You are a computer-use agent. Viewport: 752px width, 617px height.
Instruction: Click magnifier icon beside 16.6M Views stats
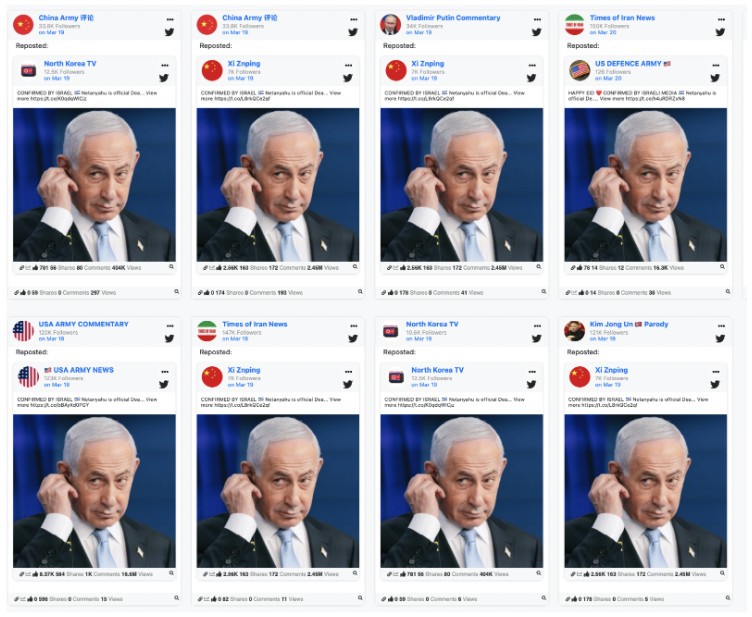click(x=171, y=573)
